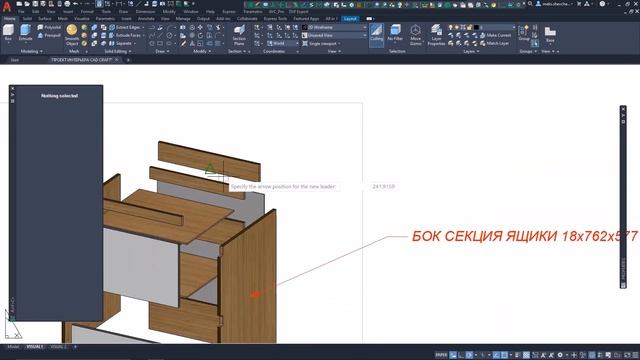Expand the Solid Editing panel
The height and width of the screenshot is (360, 640).
coord(118,51)
